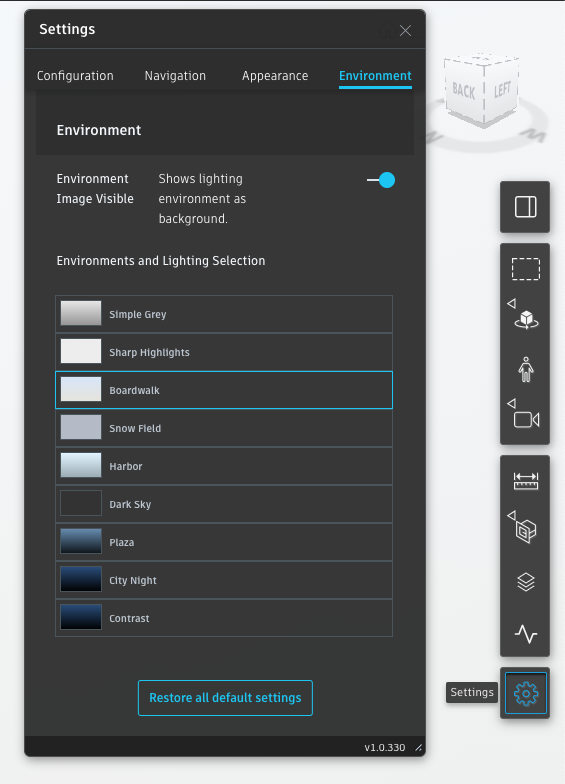Open the Section Analysis box tool
The image size is (565, 784).
[x=526, y=532]
